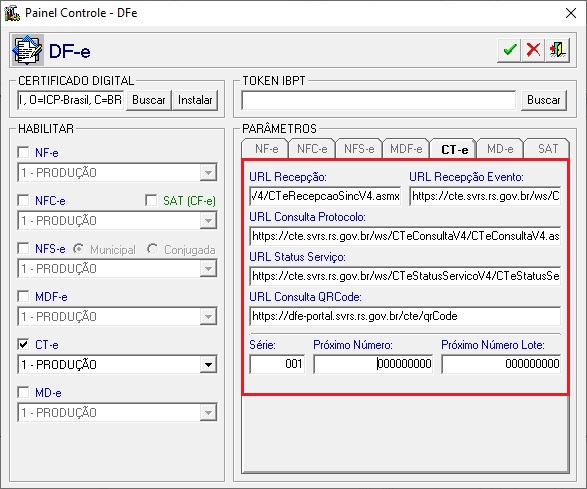The width and height of the screenshot is (587, 489).
Task: Click the URL Recepção Evento field
Action: [485, 196]
